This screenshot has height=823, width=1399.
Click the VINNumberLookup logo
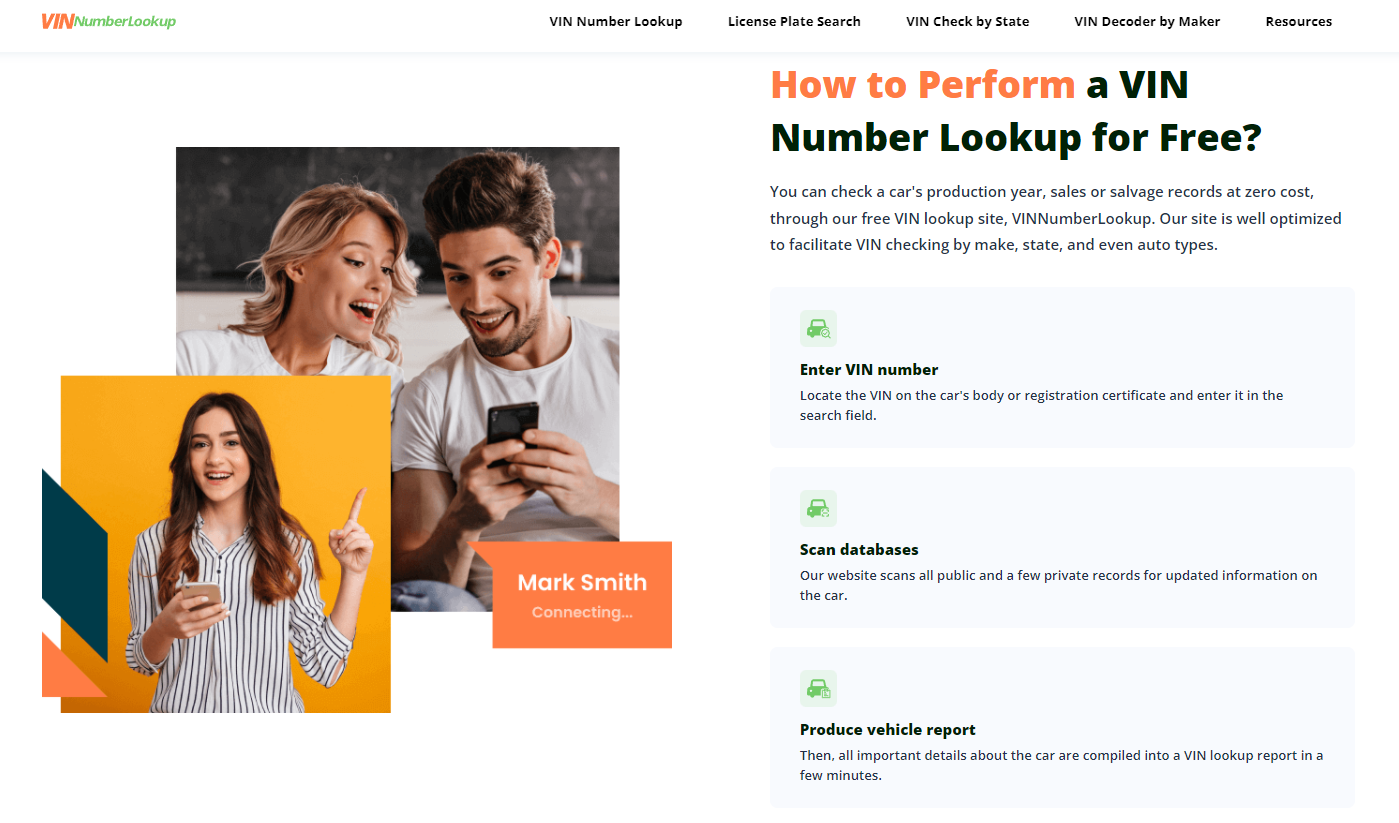108,21
